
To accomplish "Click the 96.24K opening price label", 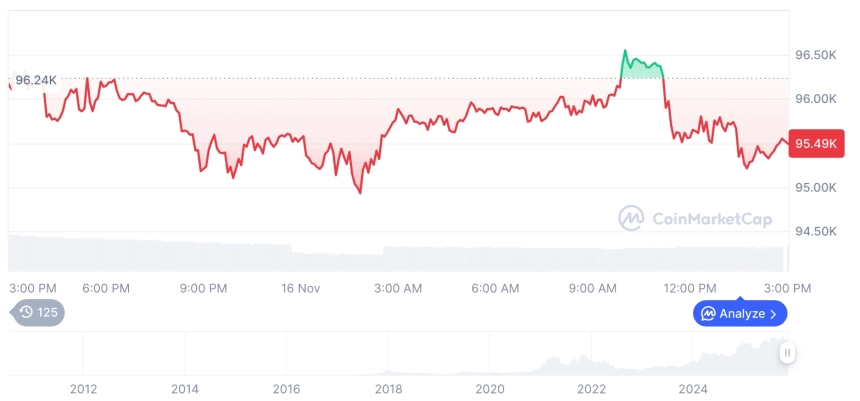I will tap(35, 79).
